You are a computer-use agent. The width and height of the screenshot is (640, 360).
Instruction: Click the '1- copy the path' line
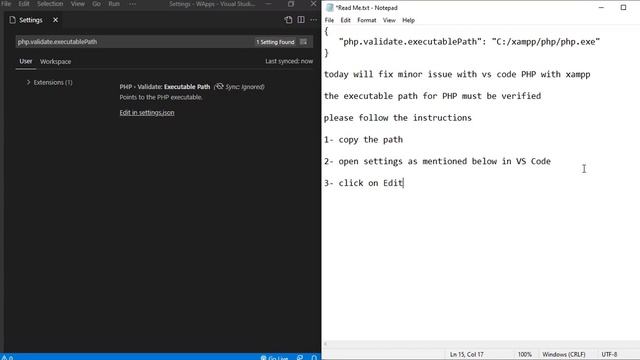pyautogui.click(x=363, y=140)
